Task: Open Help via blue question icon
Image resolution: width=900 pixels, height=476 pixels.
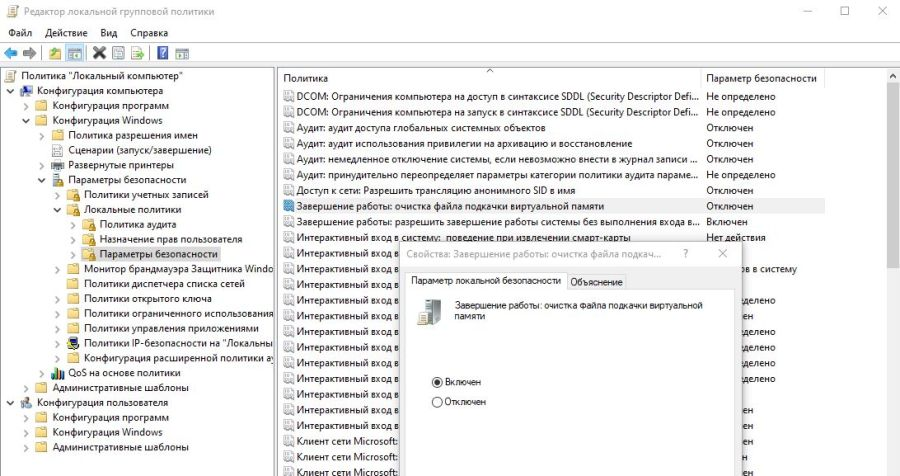Action: point(163,53)
